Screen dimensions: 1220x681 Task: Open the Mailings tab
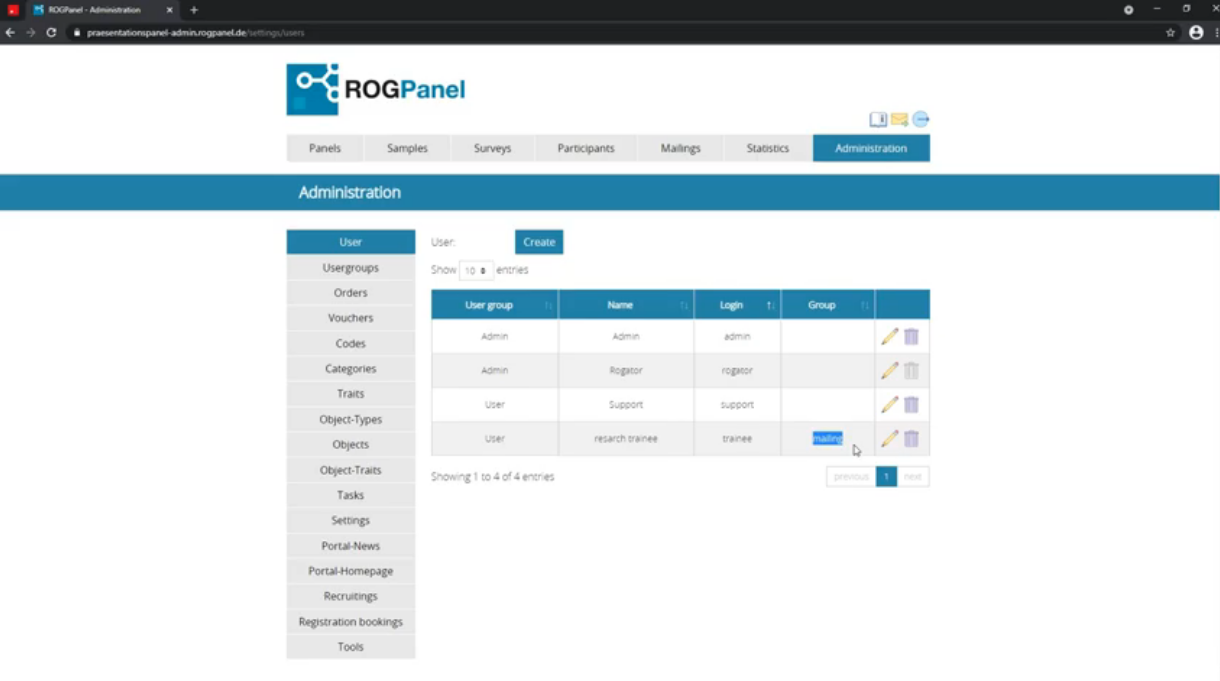click(680, 148)
